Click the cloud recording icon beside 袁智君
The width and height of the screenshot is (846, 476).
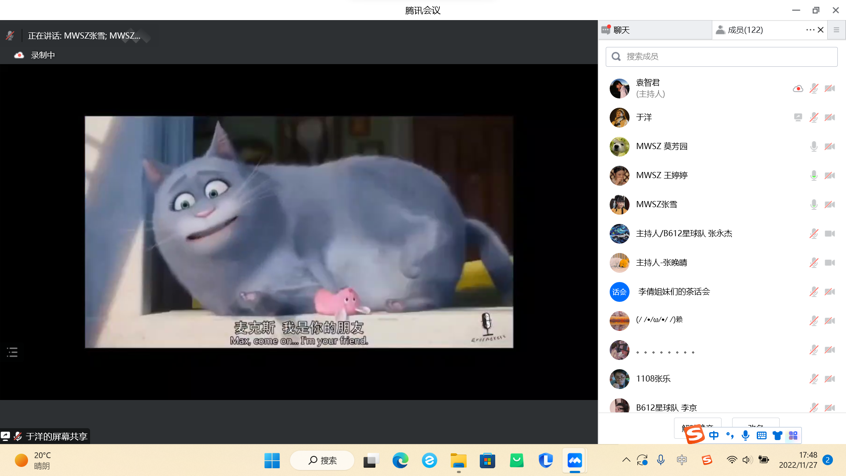coord(798,89)
